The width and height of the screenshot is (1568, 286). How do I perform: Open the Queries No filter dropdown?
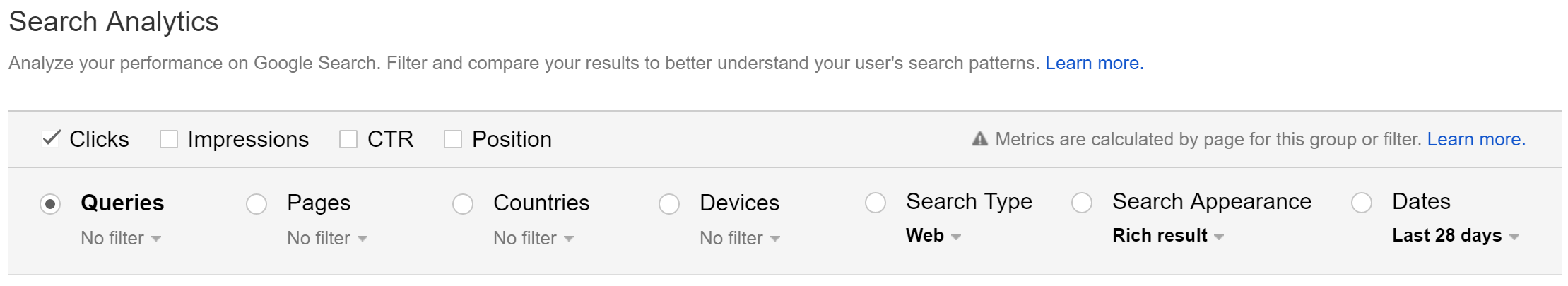[x=121, y=238]
